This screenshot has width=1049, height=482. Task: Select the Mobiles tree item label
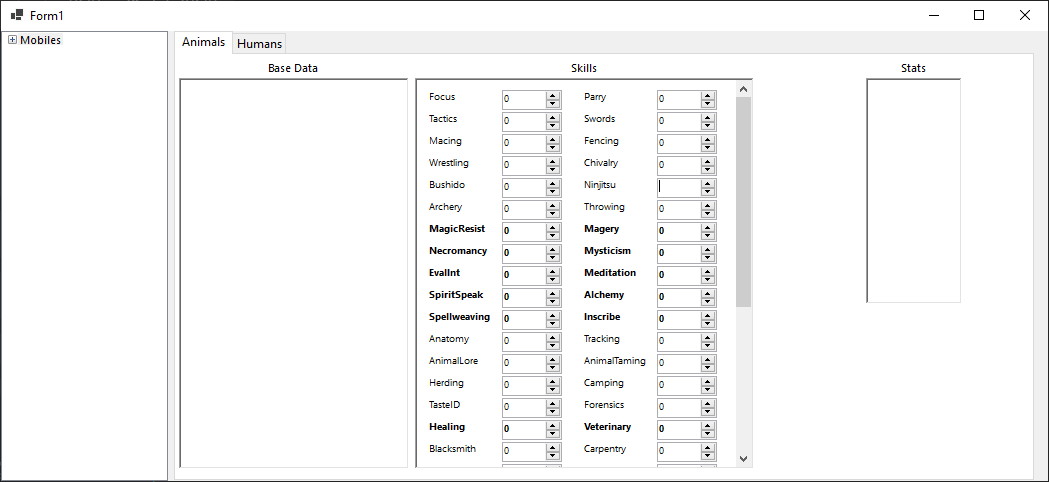41,40
